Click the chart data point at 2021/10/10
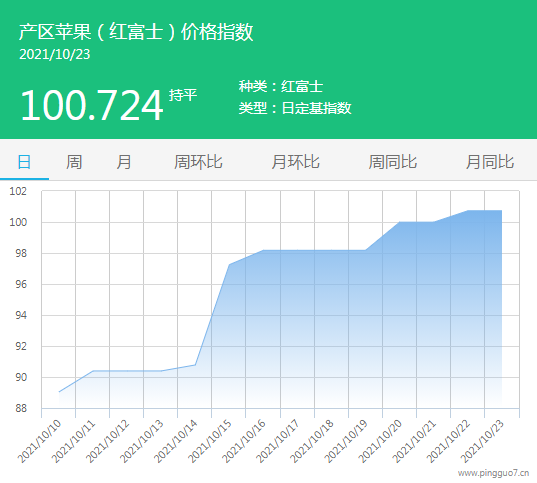 [59, 392]
